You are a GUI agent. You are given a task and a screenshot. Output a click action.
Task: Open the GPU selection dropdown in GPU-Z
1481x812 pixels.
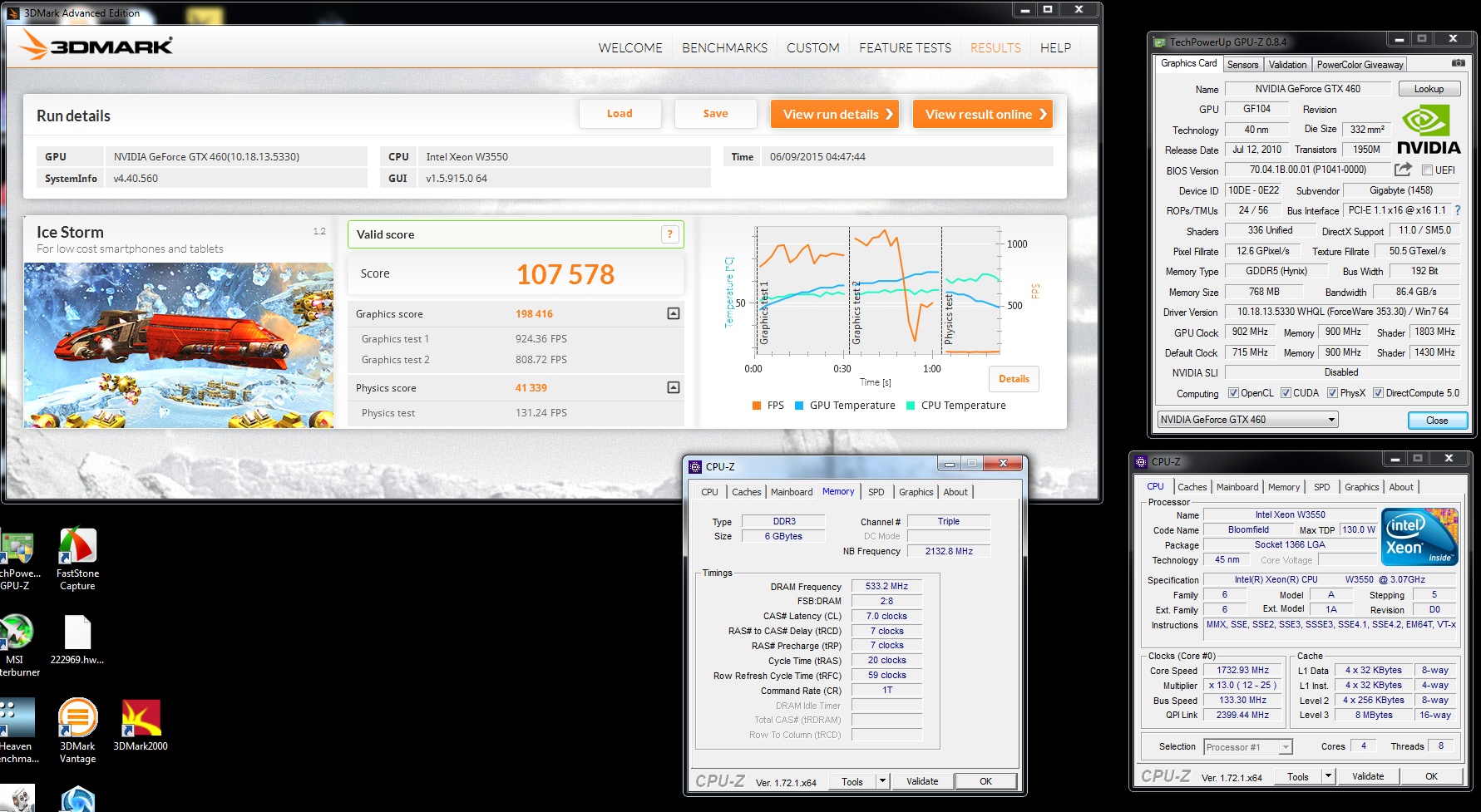click(1247, 420)
